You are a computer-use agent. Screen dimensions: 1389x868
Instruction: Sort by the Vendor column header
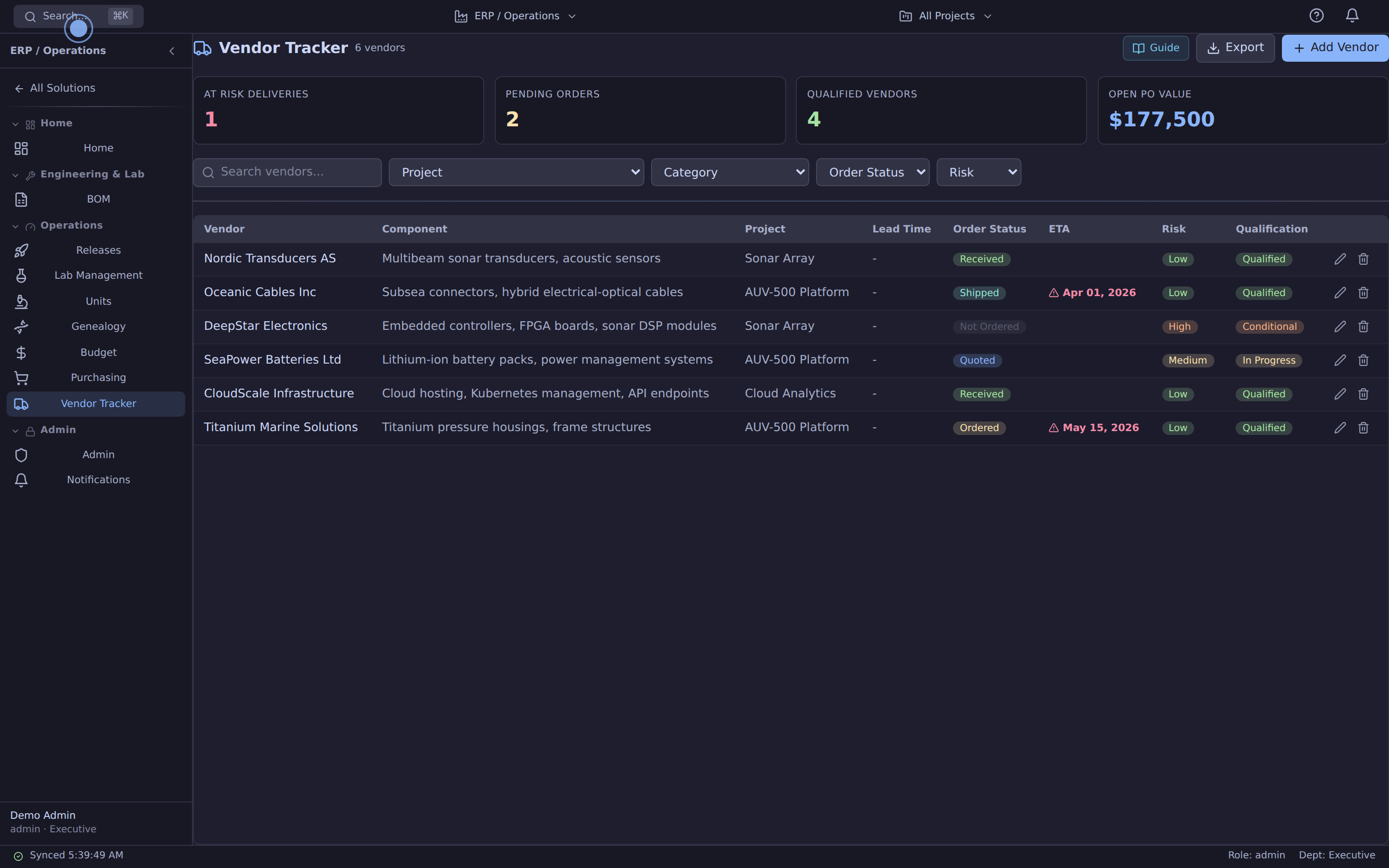click(x=224, y=229)
